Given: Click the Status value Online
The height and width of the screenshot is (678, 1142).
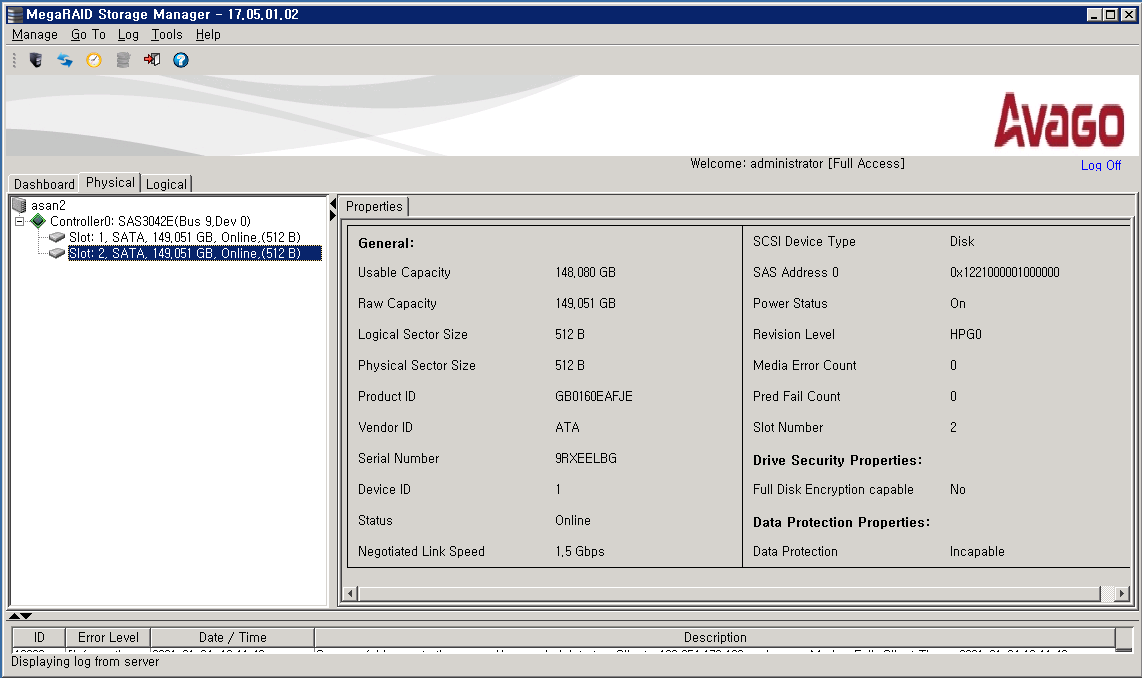Looking at the screenshot, I should 572,520.
